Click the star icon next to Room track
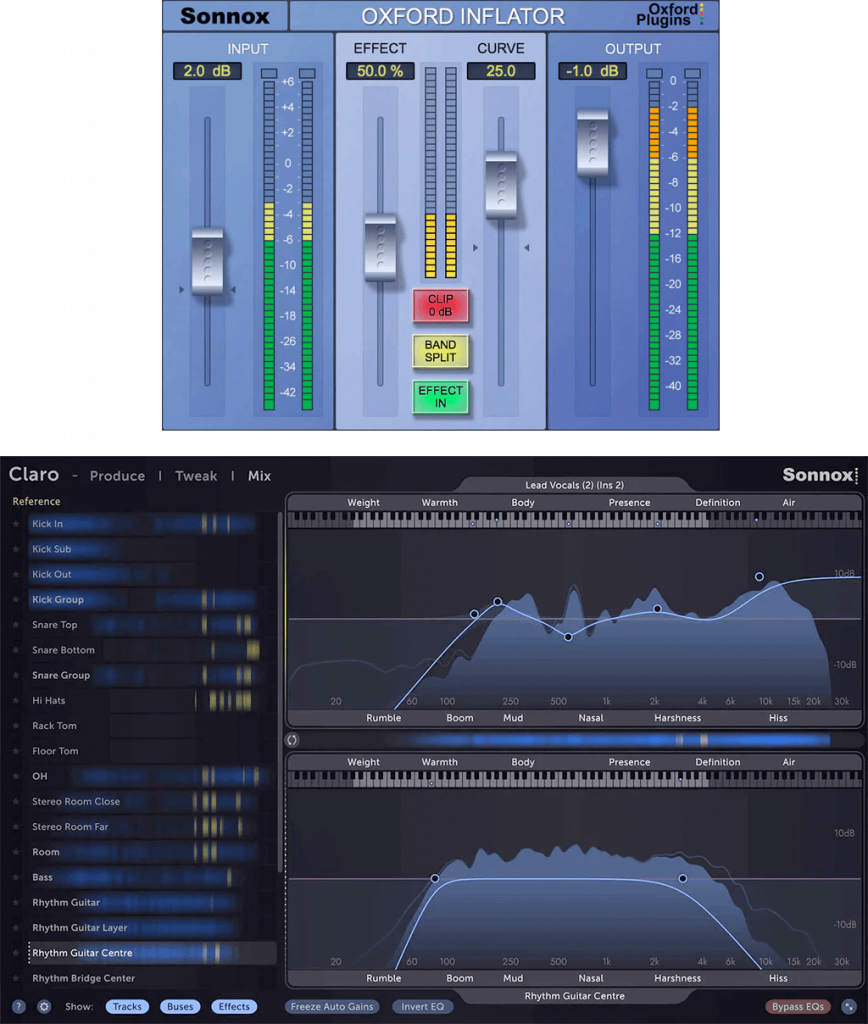This screenshot has height=1024, width=868. (x=16, y=852)
